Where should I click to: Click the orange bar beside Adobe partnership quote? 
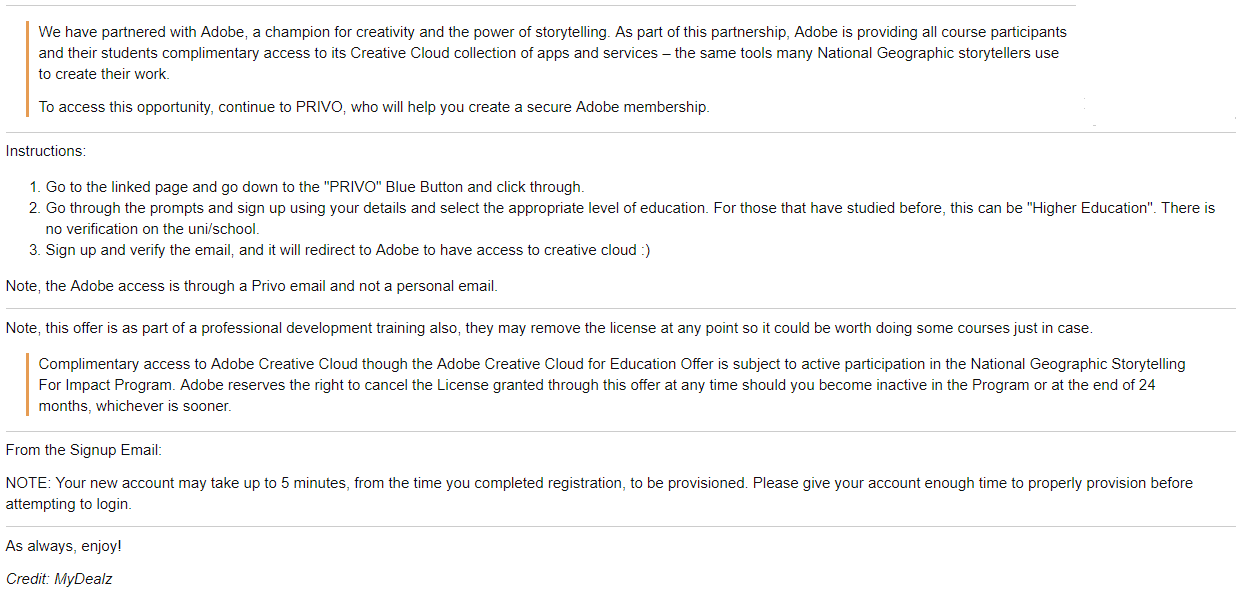point(29,69)
